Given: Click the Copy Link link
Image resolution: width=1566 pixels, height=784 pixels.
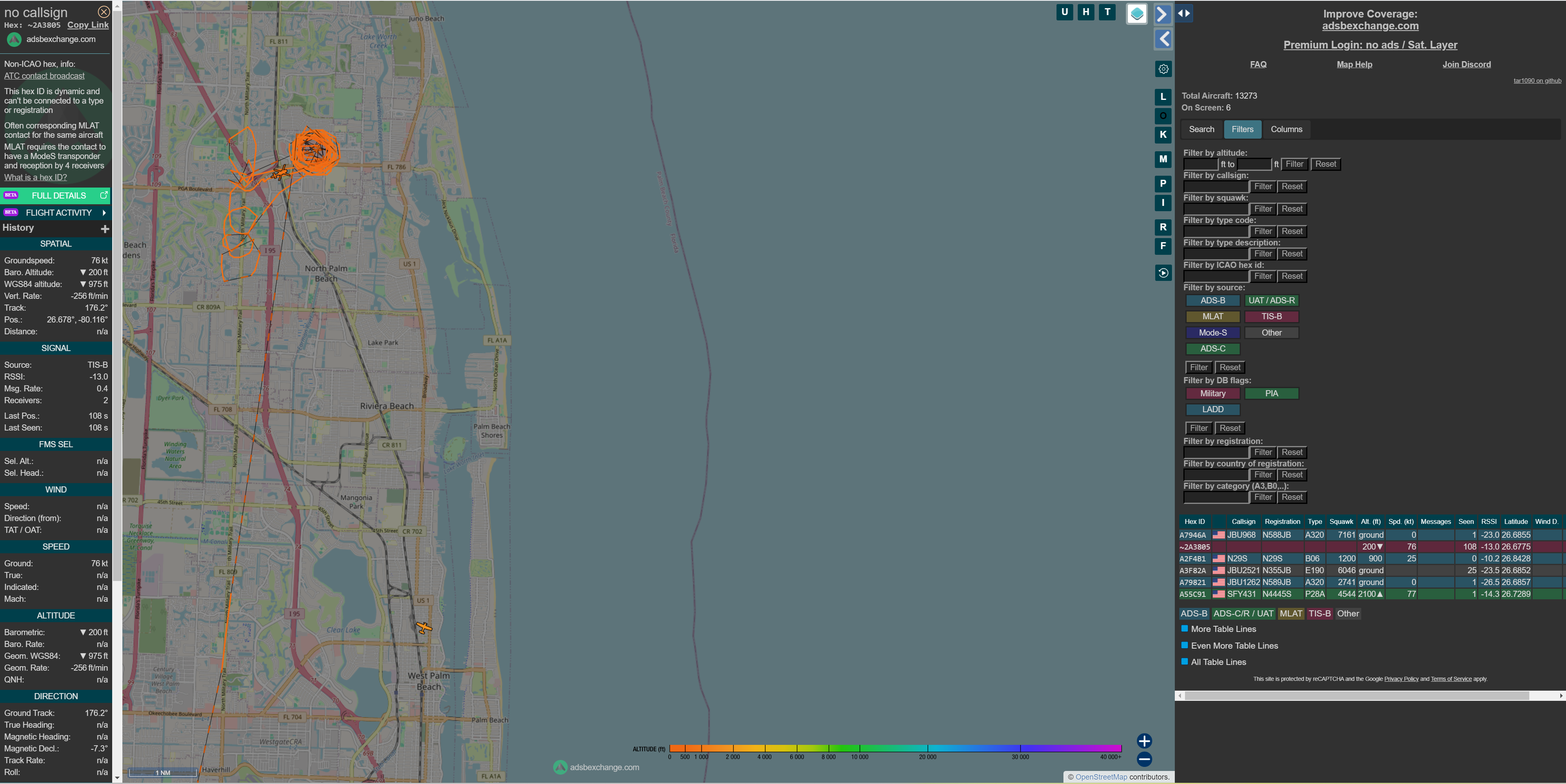Looking at the screenshot, I should [88, 25].
